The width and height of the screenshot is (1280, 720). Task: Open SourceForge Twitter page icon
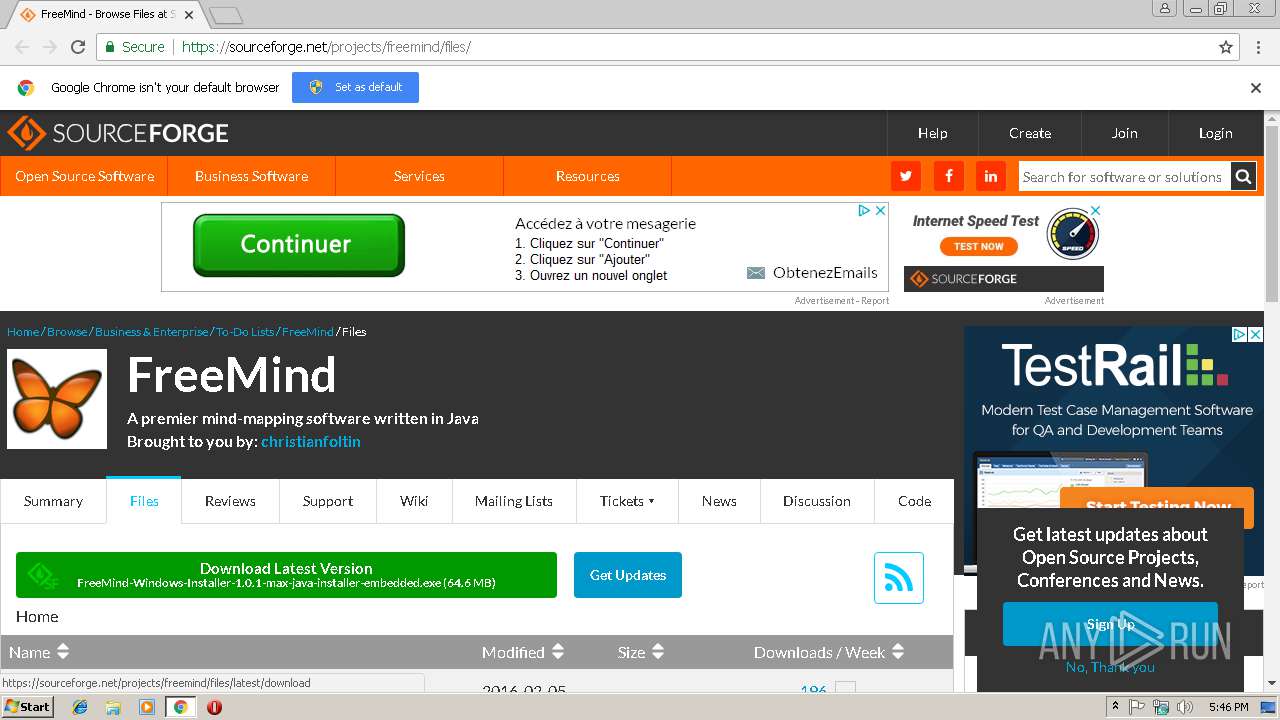click(906, 176)
